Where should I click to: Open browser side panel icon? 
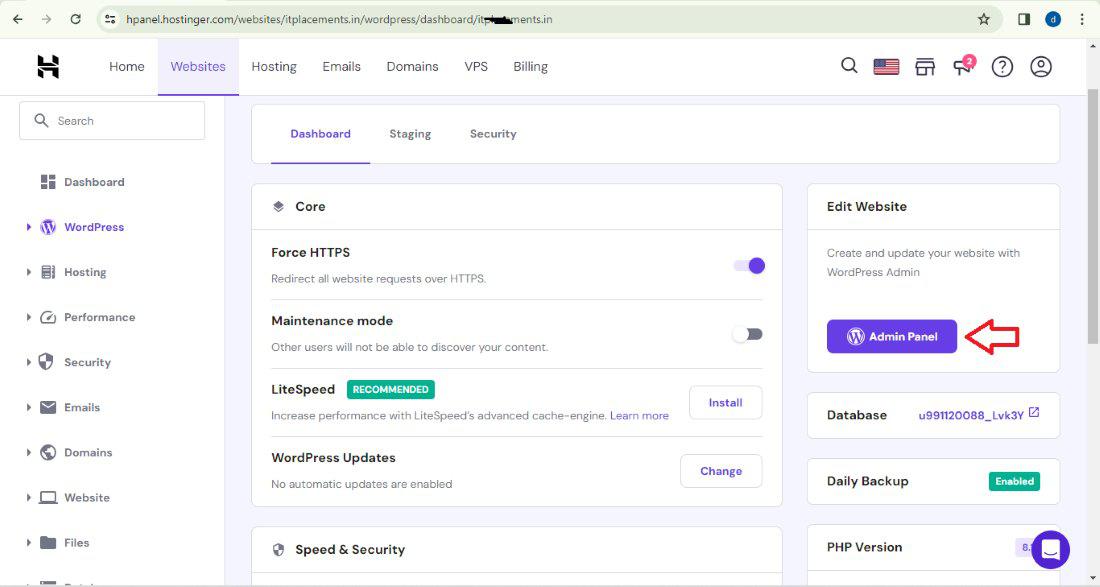coord(1024,19)
